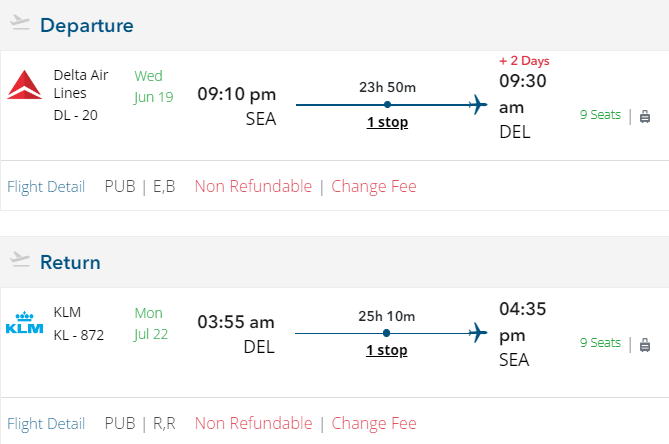The image size is (669, 444).
Task: Click the 9 Seats label for KLM flight
Action: coord(600,343)
